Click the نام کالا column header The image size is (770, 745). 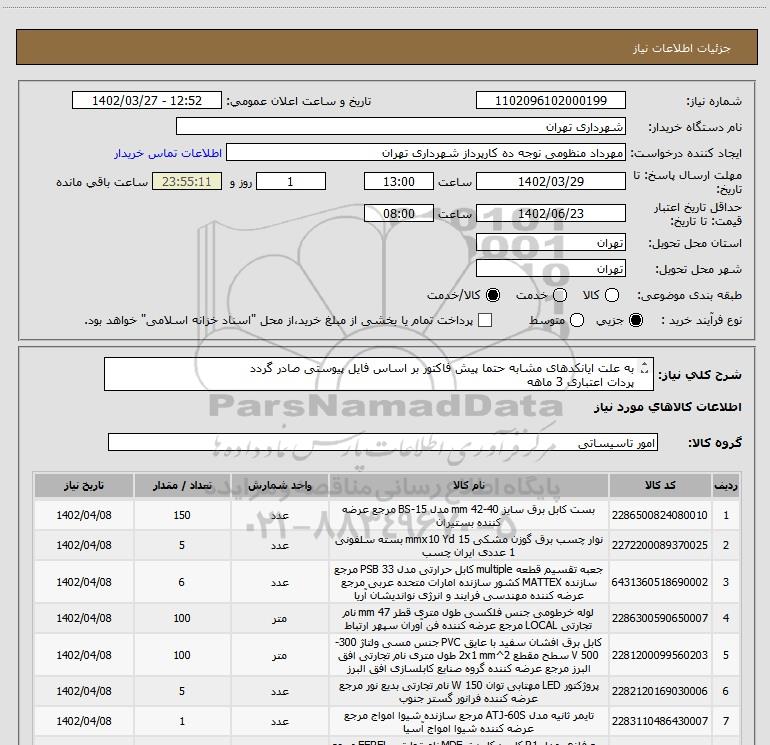(x=468, y=486)
